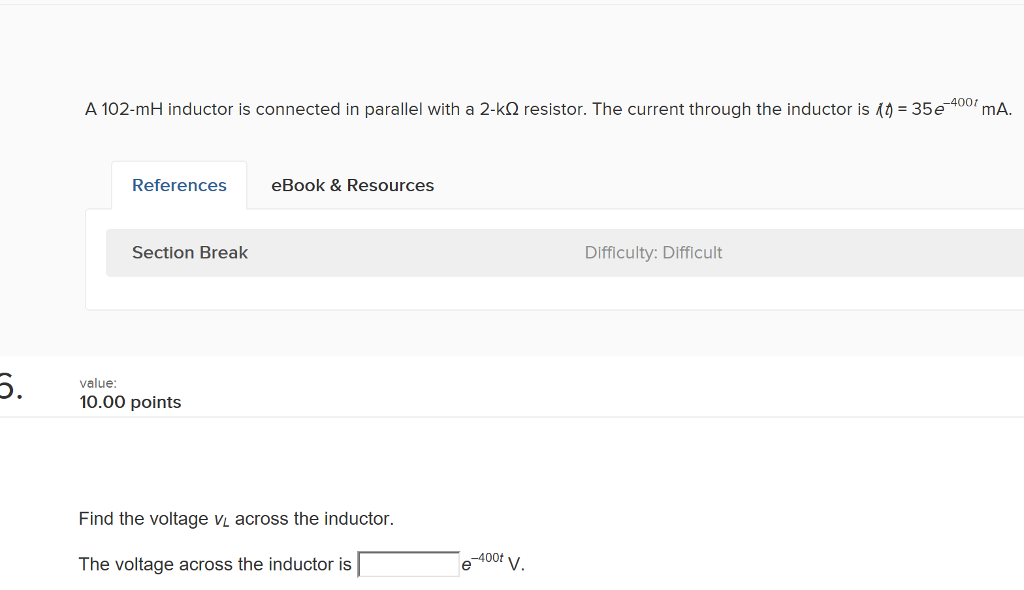Screen dimensions: 1024x590
Task: Click the question number 6
Action: pos(9,388)
